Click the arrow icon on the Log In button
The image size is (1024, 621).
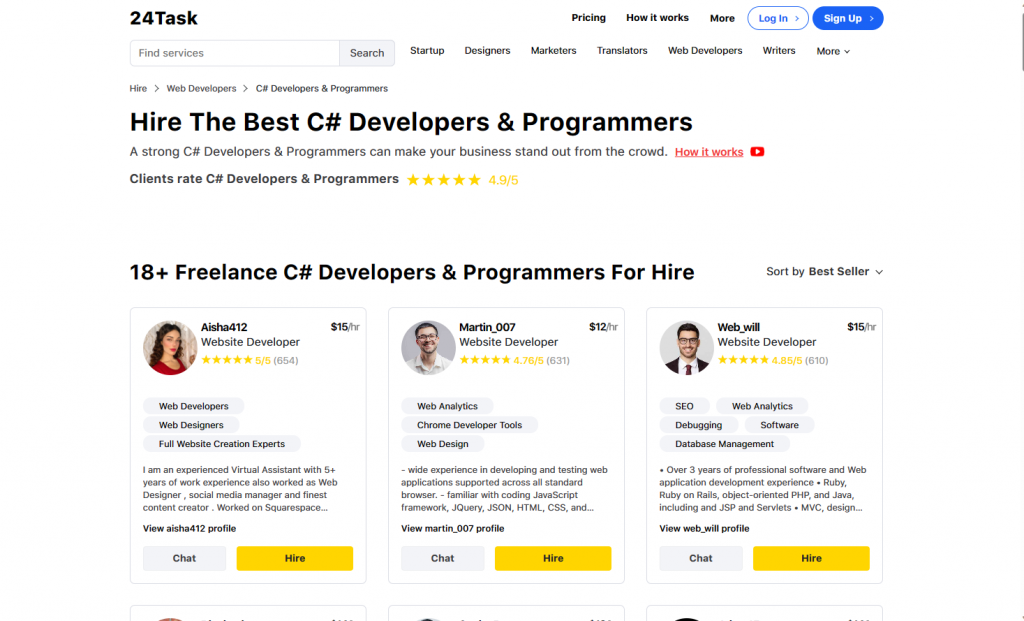click(x=795, y=18)
